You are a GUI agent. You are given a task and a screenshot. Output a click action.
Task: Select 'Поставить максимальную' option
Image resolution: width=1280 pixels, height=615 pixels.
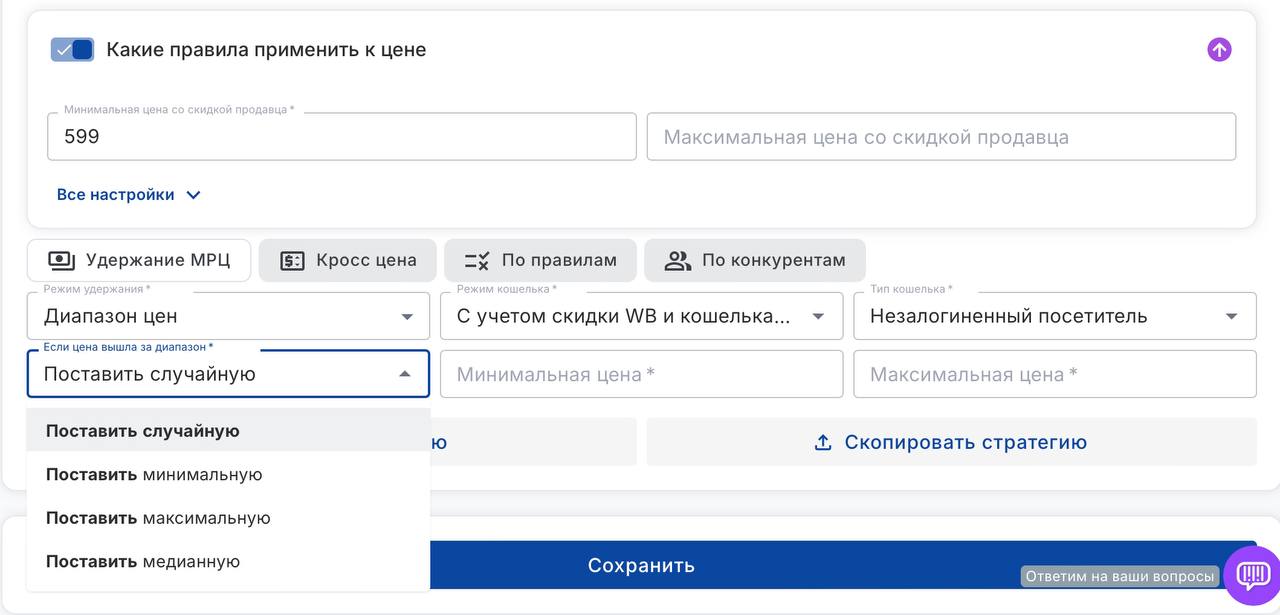pyautogui.click(x=158, y=518)
